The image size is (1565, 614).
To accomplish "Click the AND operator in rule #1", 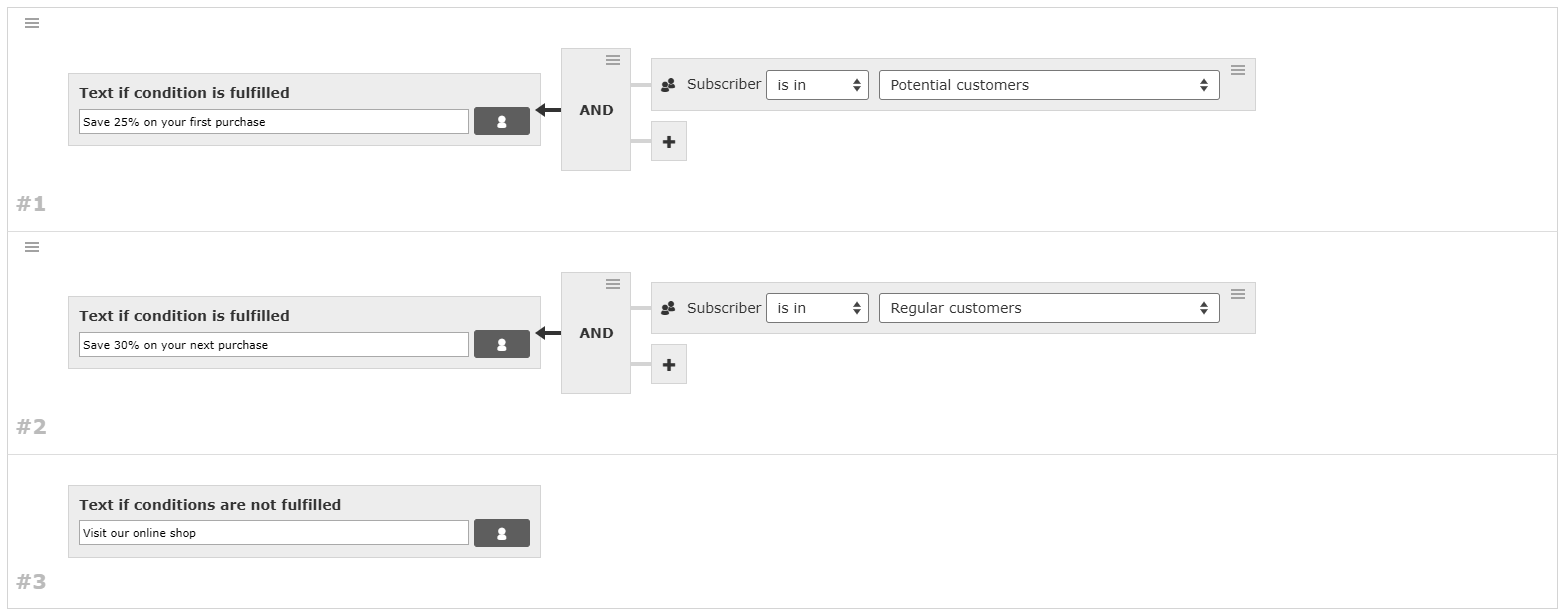I will click(596, 110).
